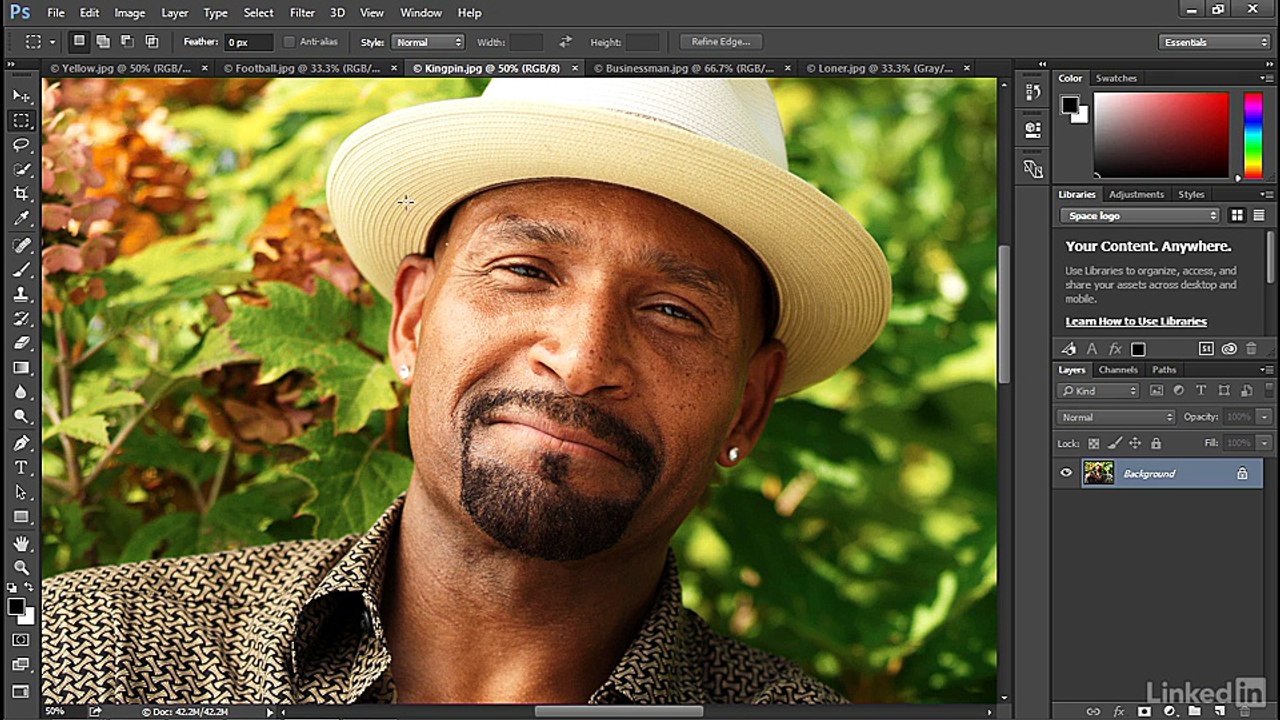Toggle the Add to selection mode
Image resolution: width=1280 pixels, height=720 pixels.
point(103,42)
